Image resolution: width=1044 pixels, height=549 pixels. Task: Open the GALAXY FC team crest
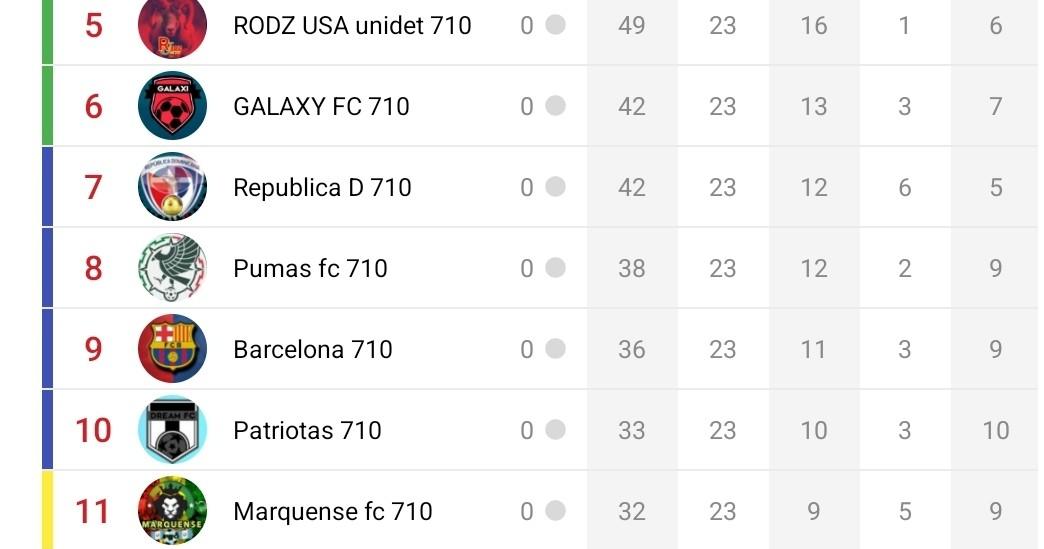172,106
